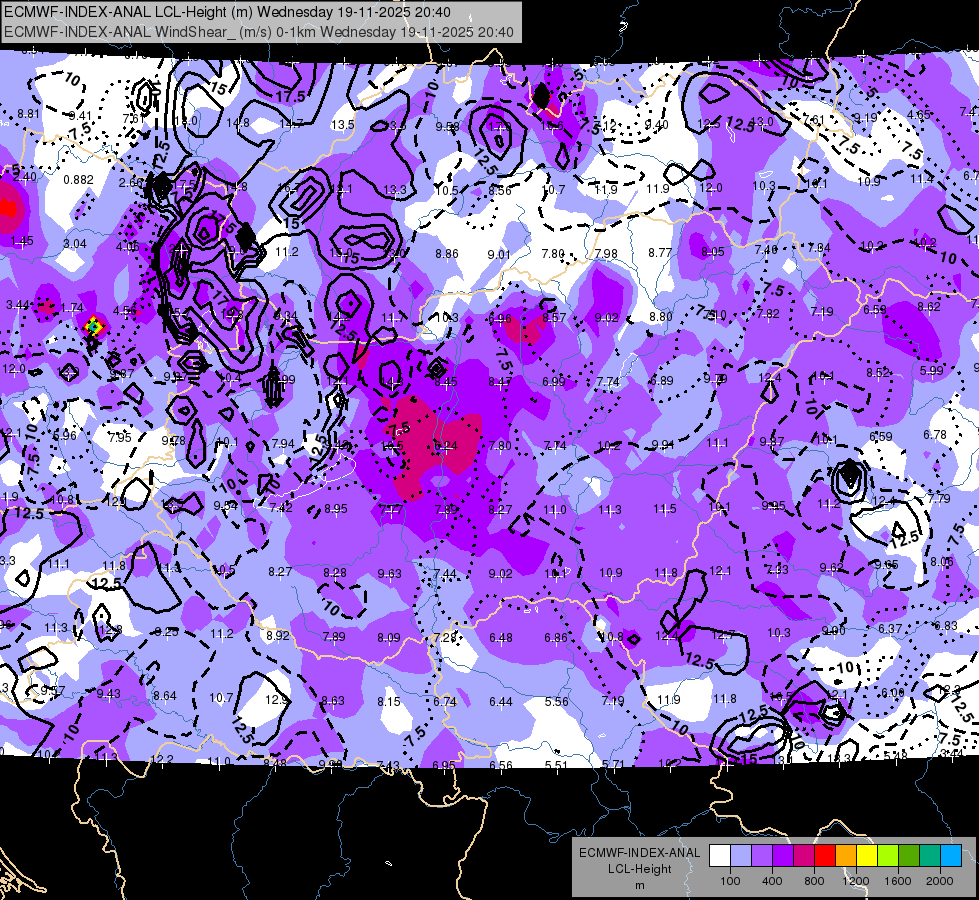Click the light lavender legend swatch
The height and width of the screenshot is (900, 979).
click(741, 856)
